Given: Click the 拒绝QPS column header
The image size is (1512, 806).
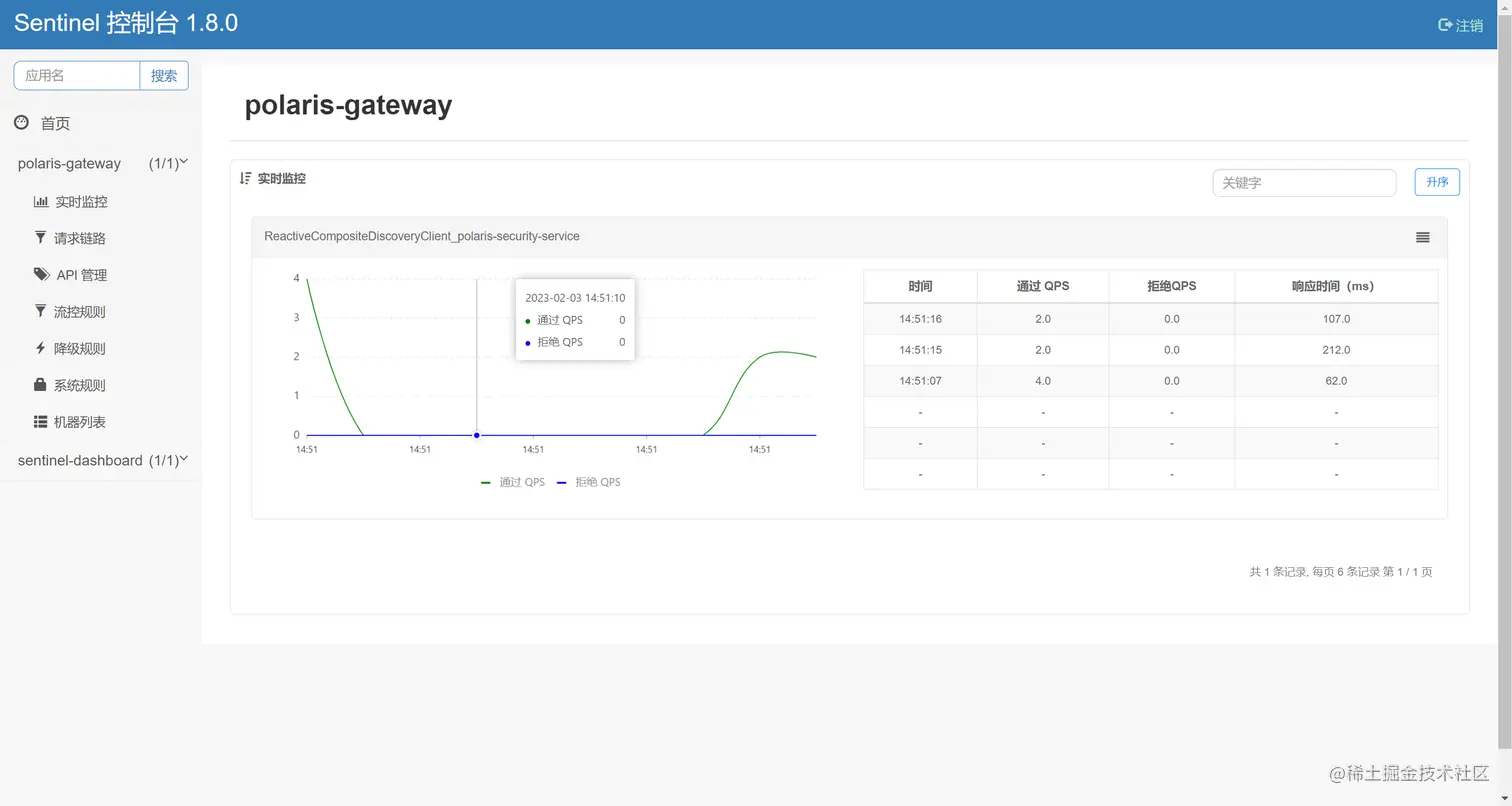Looking at the screenshot, I should point(1172,286).
